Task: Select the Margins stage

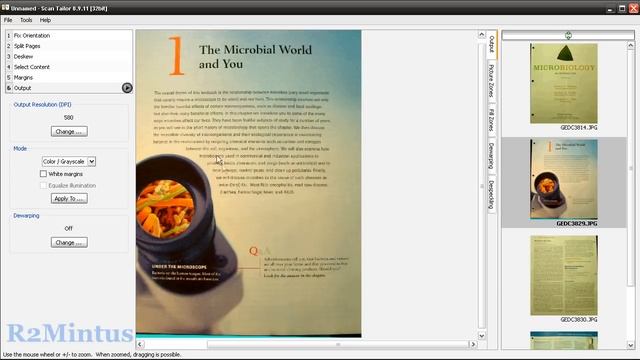Action: pyautogui.click(x=69, y=78)
